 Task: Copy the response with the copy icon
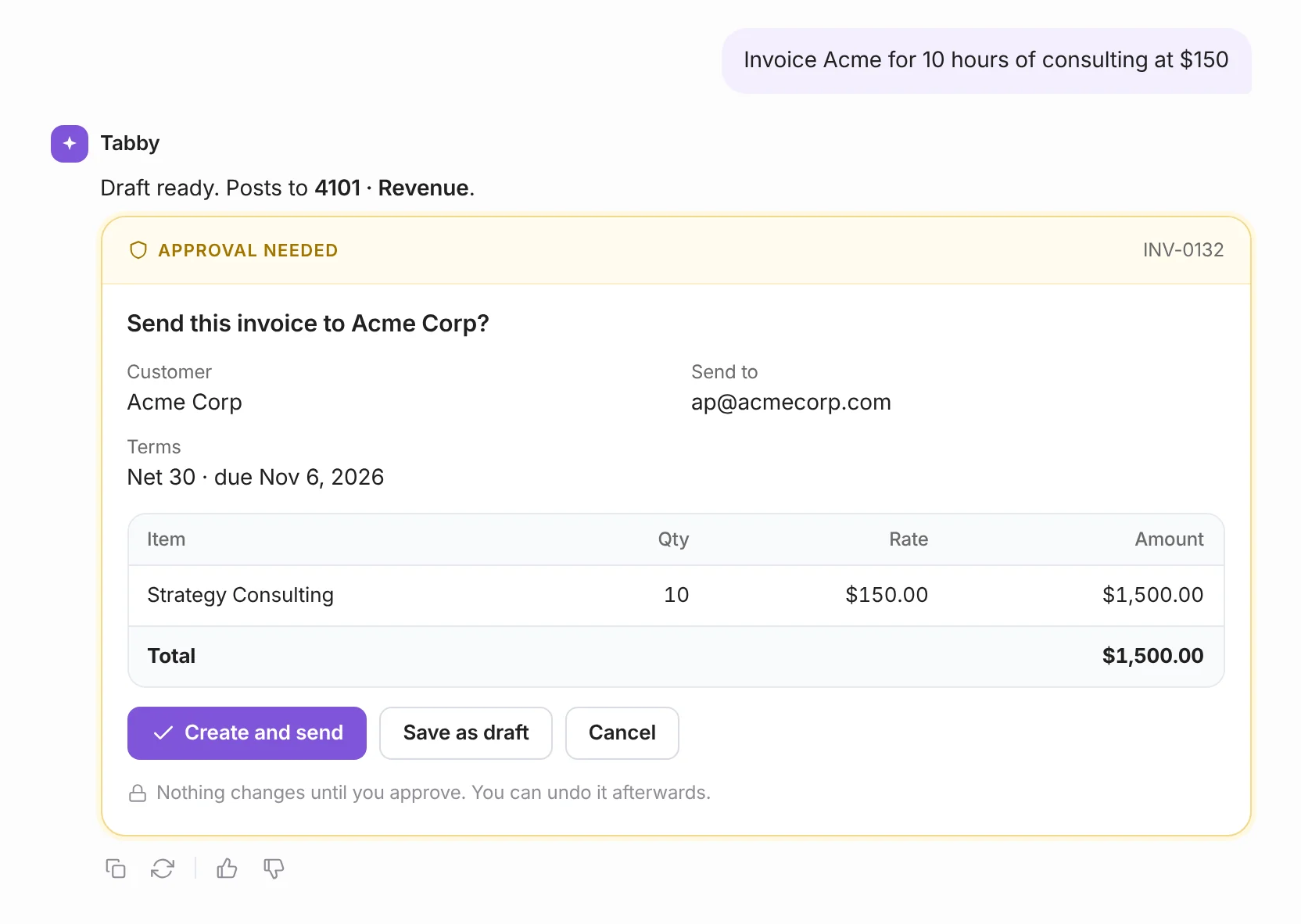coord(116,868)
